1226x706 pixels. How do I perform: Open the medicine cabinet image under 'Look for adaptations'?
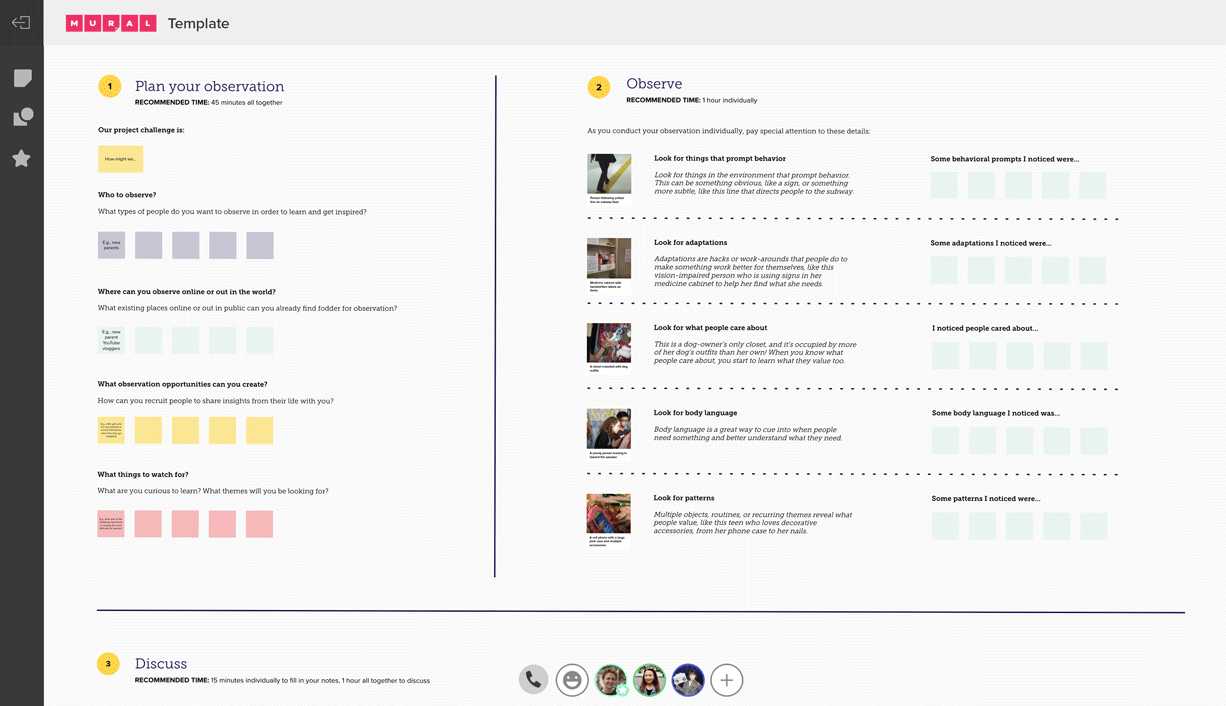coord(609,261)
